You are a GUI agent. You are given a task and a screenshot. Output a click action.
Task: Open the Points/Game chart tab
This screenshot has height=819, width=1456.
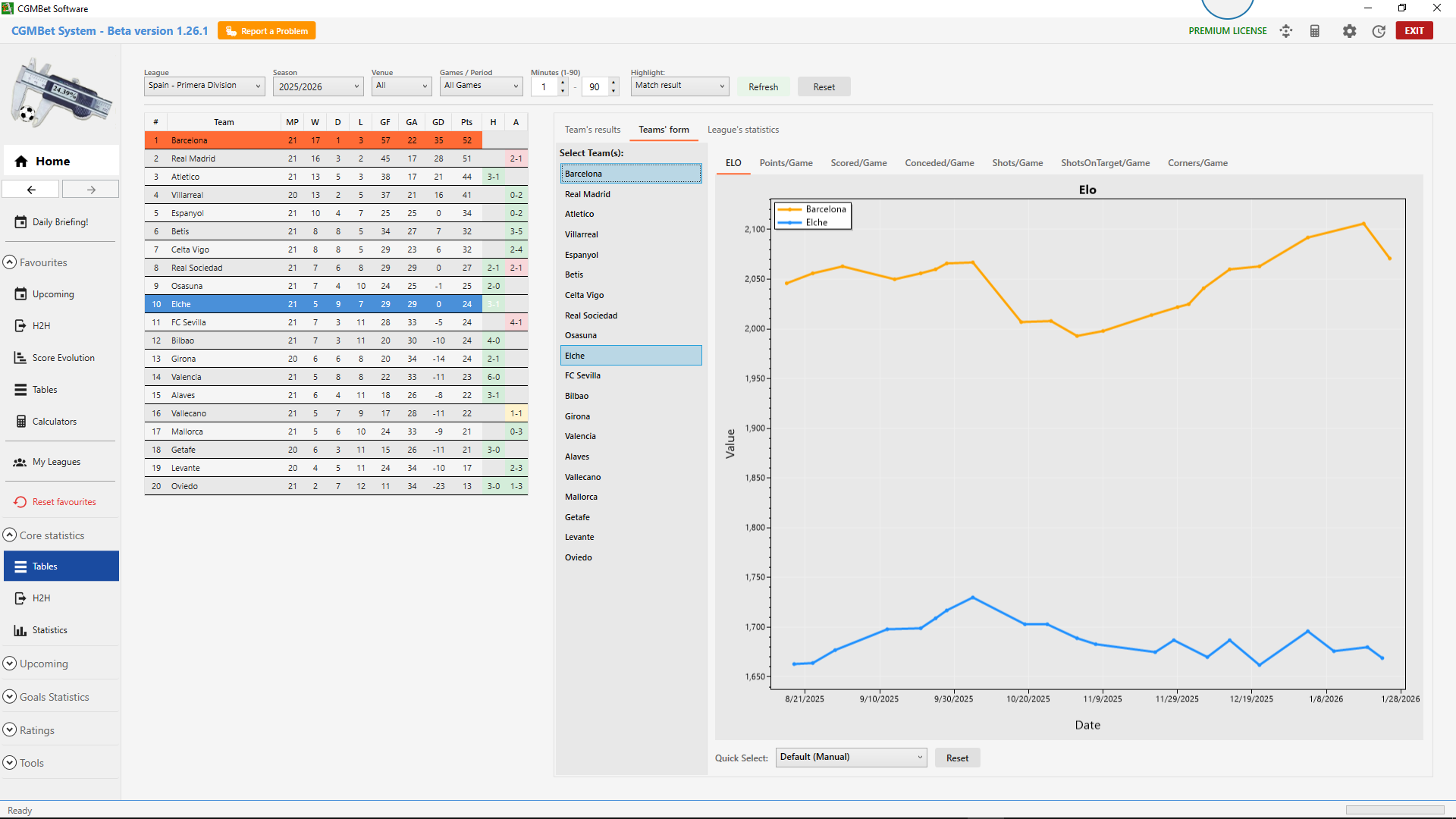786,162
